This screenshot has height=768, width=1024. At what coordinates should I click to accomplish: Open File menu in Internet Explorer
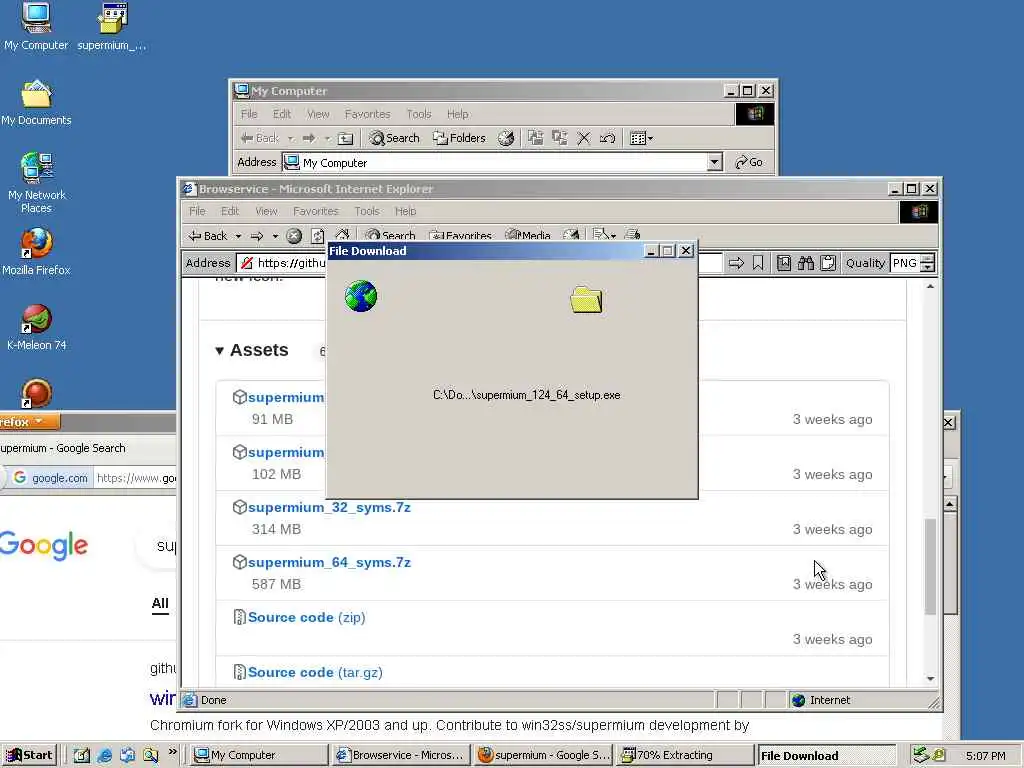(197, 211)
